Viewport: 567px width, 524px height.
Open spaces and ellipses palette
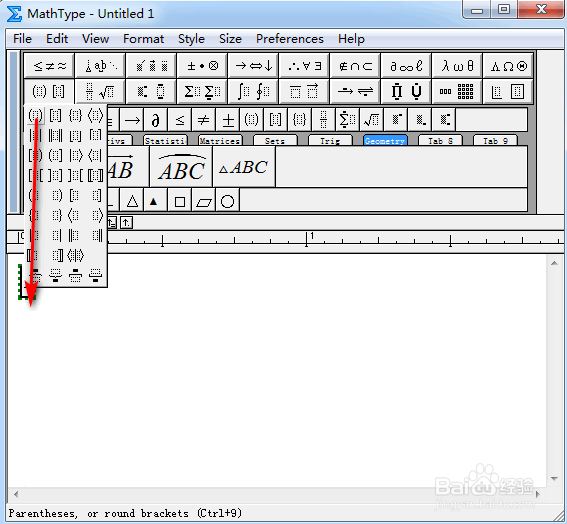[101, 66]
